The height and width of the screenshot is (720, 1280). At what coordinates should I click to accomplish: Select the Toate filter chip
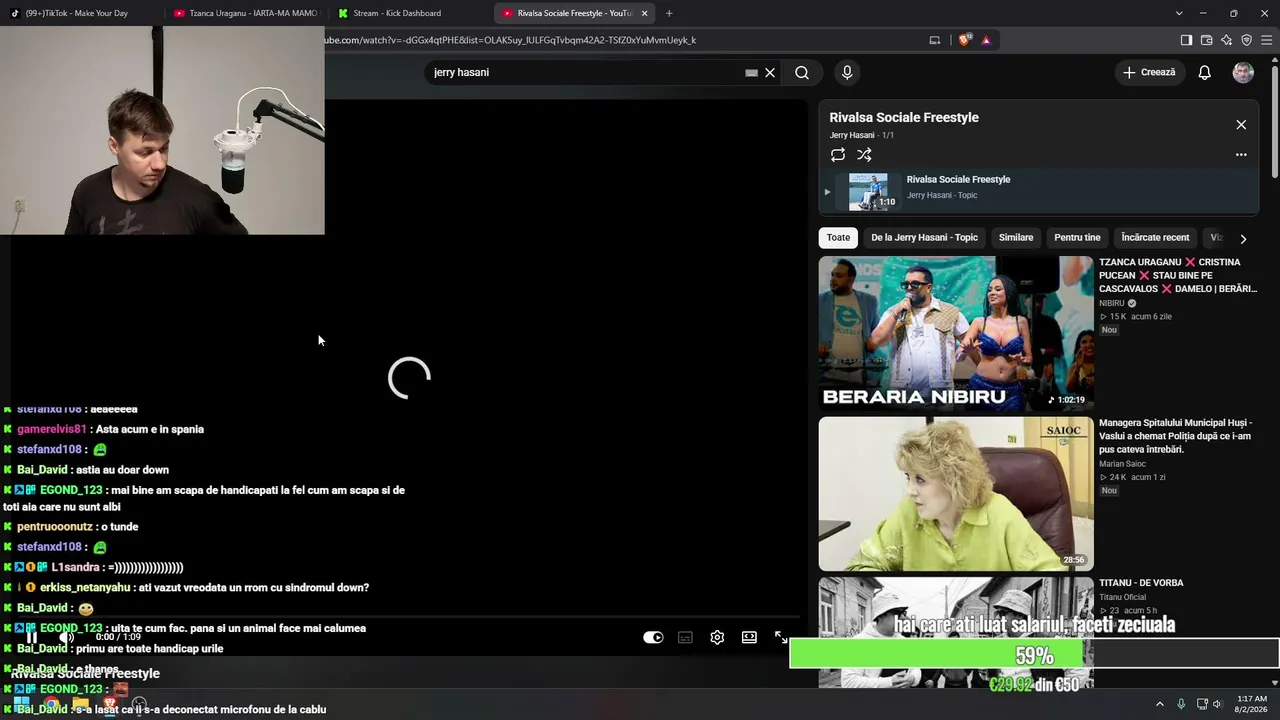[838, 238]
